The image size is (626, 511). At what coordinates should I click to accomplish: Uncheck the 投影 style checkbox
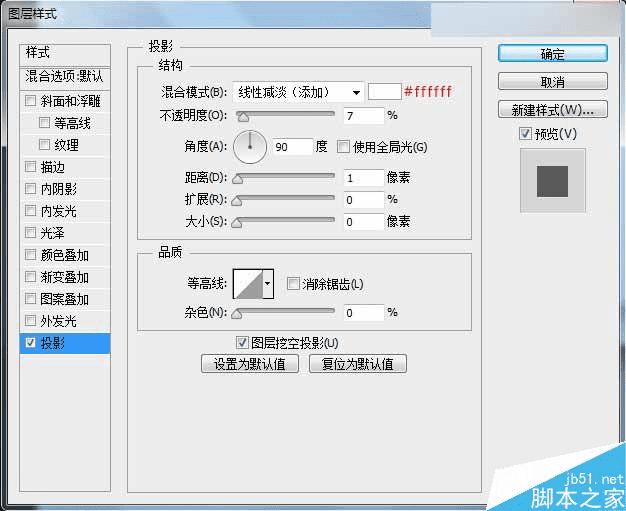click(x=30, y=343)
